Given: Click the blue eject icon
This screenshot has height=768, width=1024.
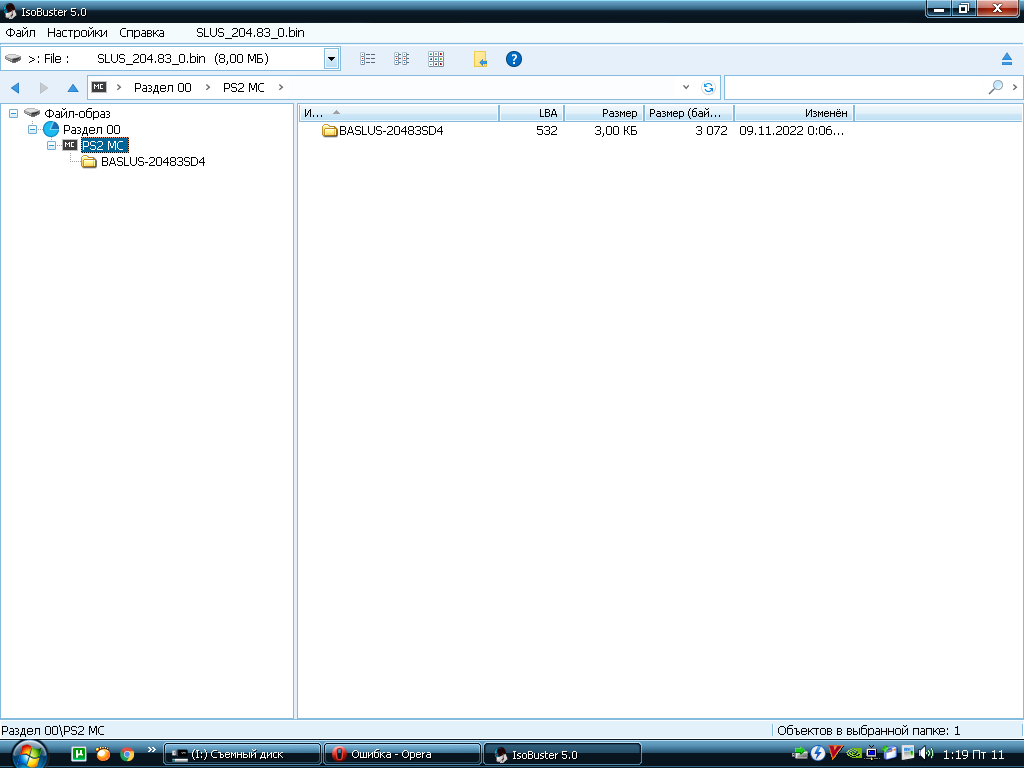Looking at the screenshot, I should click(1007, 59).
